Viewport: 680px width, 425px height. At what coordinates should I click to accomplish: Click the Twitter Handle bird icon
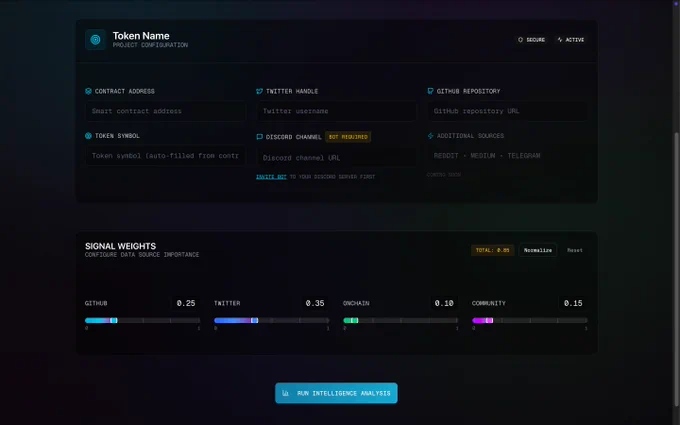click(x=259, y=91)
